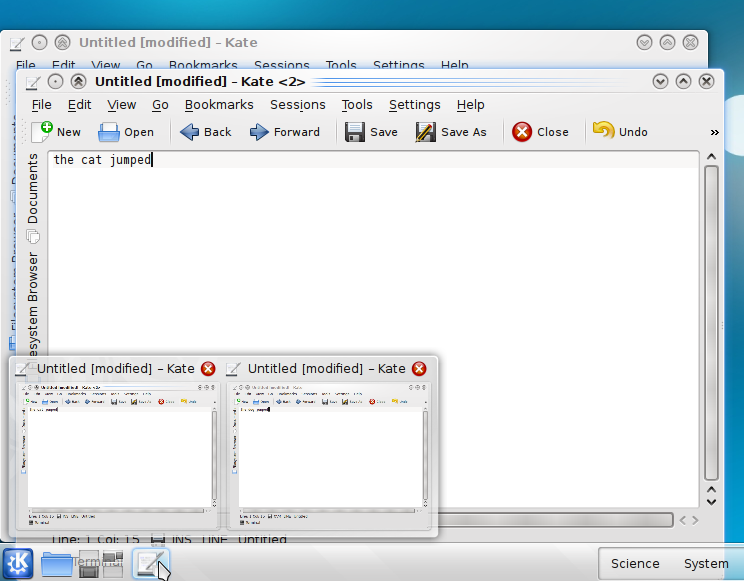Open the Go menu in Kate <2>
The height and width of the screenshot is (581, 744).
coord(160,104)
